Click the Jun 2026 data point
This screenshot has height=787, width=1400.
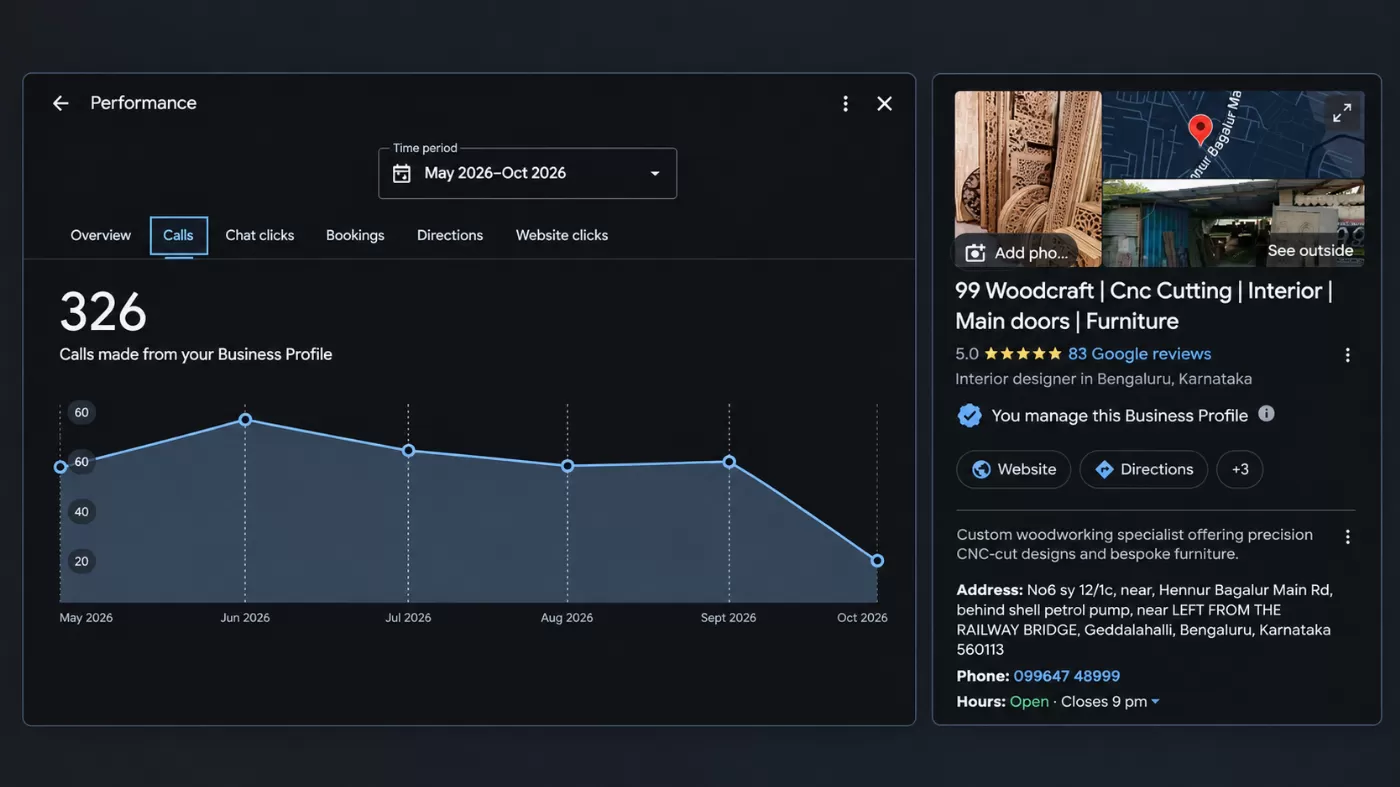[x=245, y=420]
